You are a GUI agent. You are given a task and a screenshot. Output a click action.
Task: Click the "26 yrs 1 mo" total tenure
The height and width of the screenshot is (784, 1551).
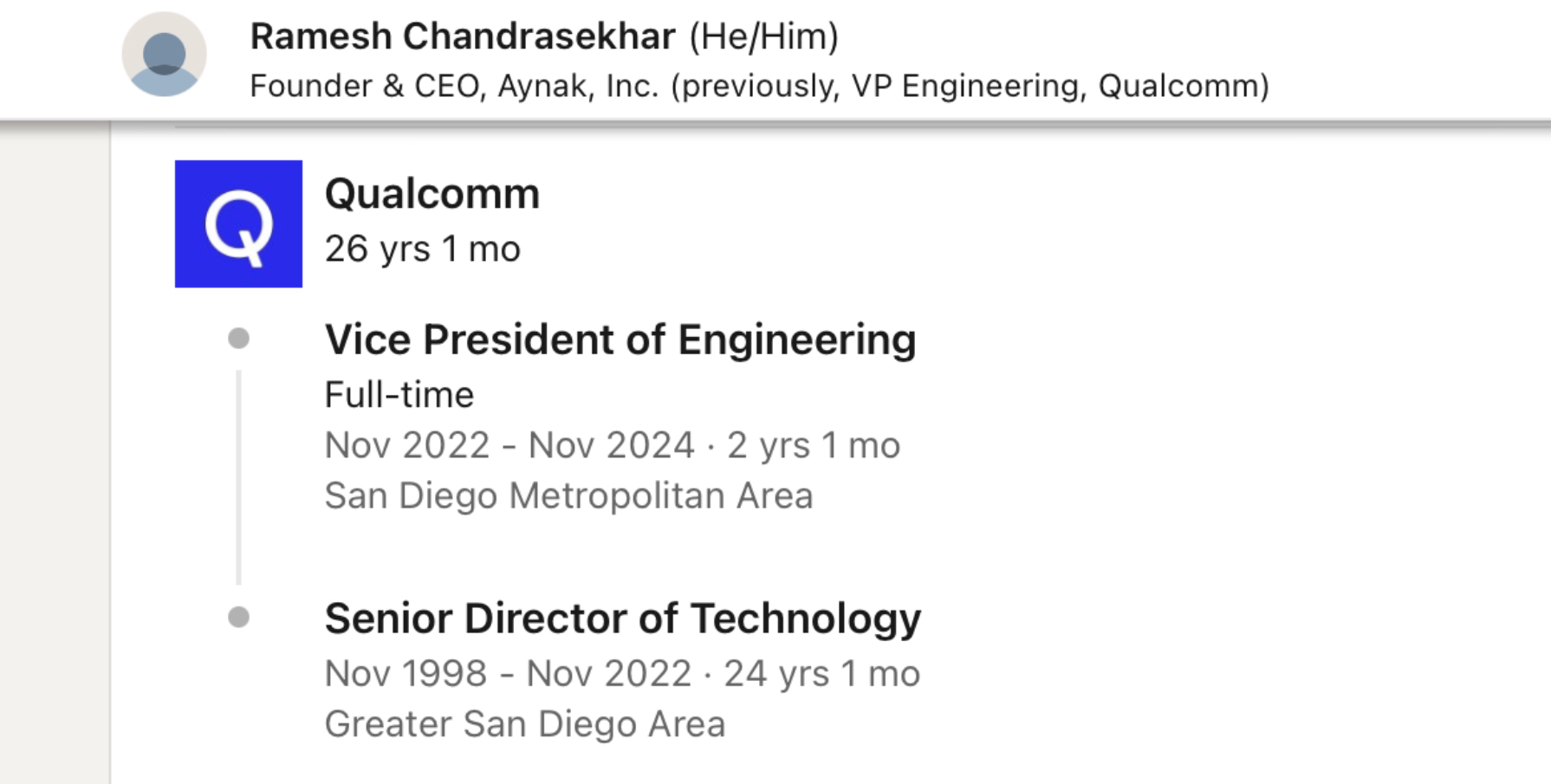click(x=422, y=249)
